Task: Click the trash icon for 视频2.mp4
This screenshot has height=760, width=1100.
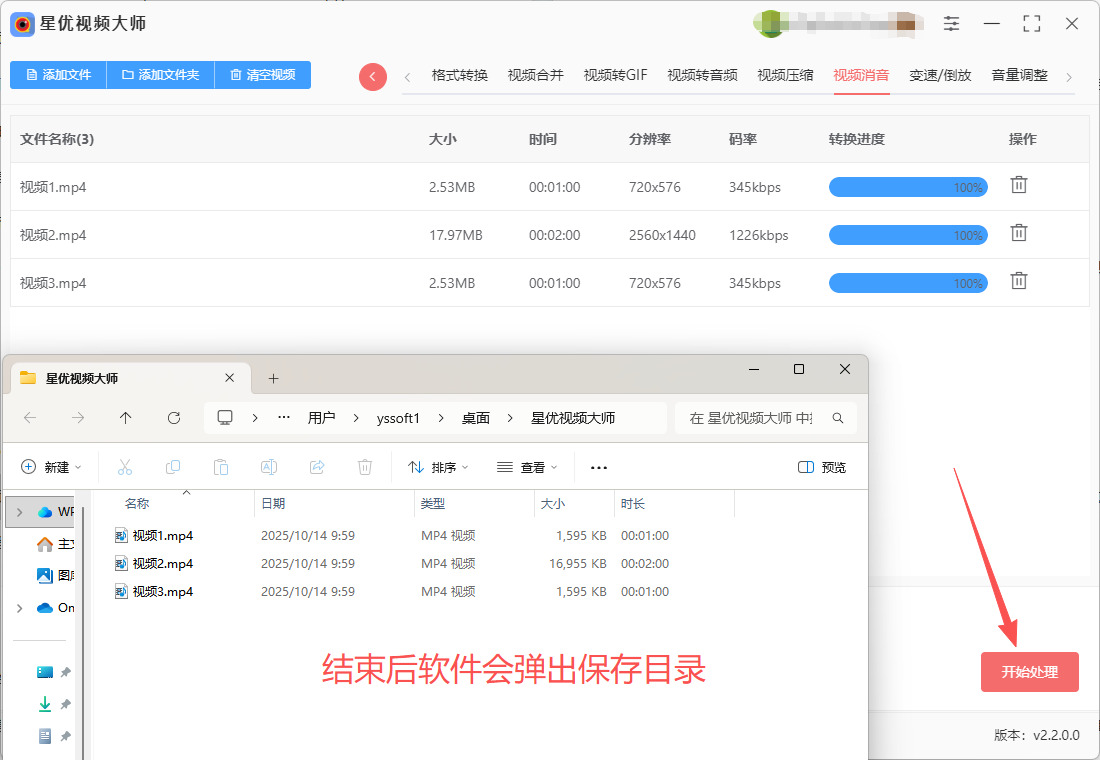Action: pyautogui.click(x=1018, y=233)
